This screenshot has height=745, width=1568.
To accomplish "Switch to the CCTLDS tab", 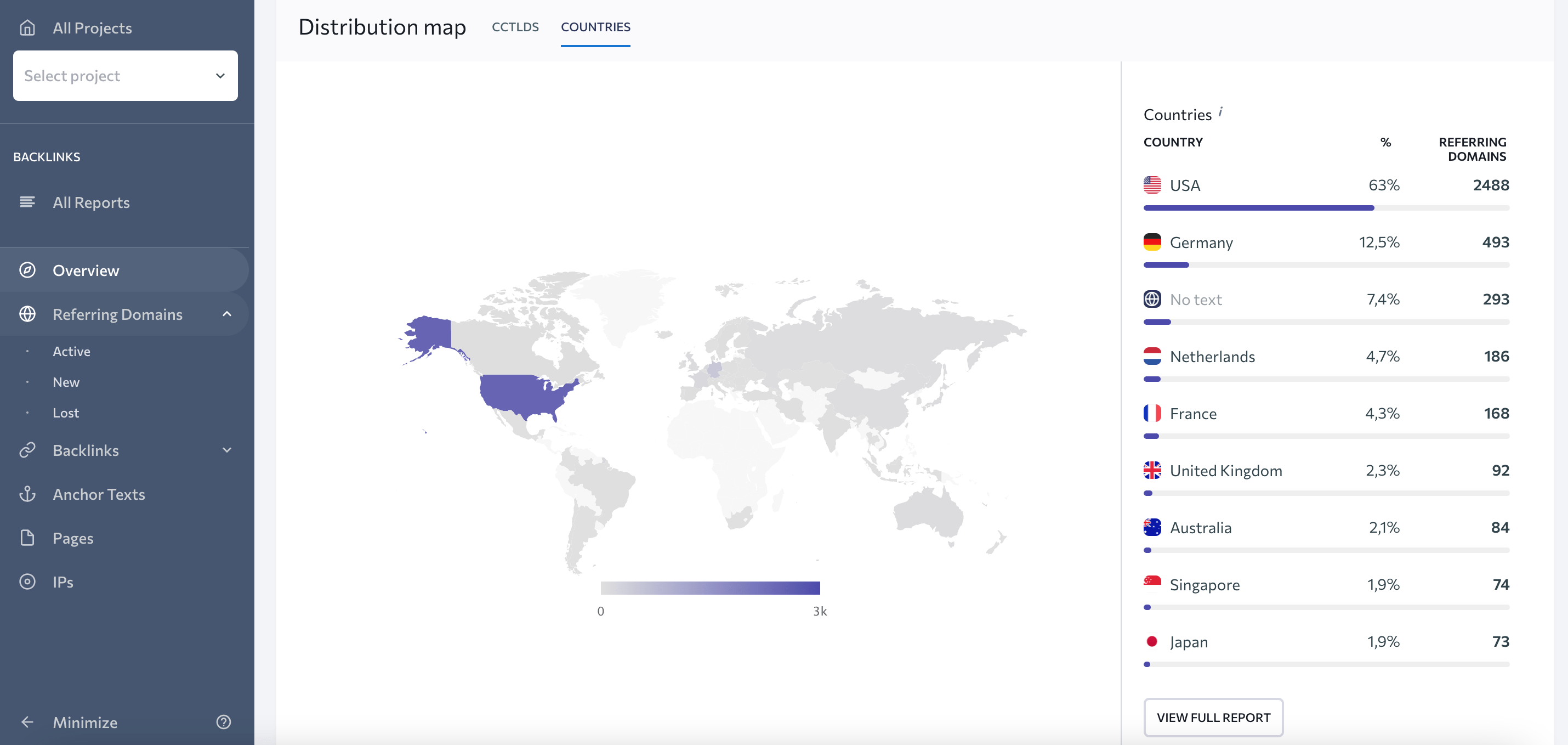I will pos(515,26).
